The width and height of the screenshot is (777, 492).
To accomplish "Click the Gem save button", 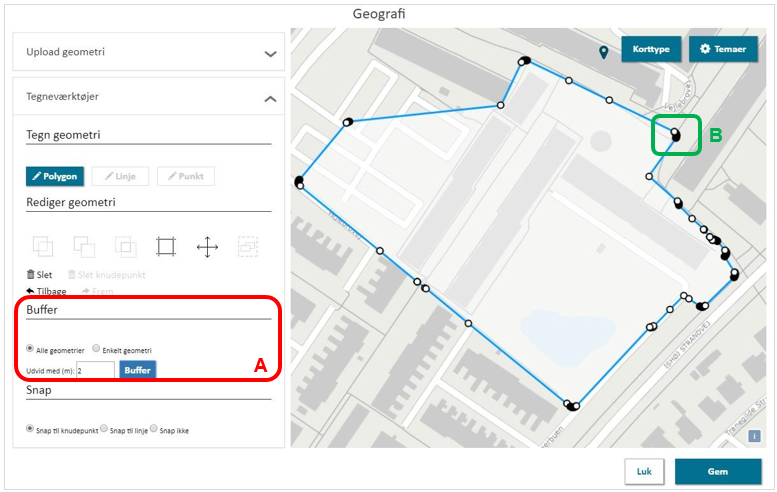I will point(717,472).
